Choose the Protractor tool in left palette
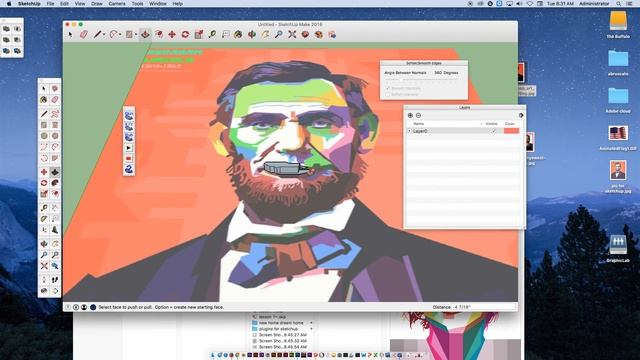640x360 pixels. 44,219
